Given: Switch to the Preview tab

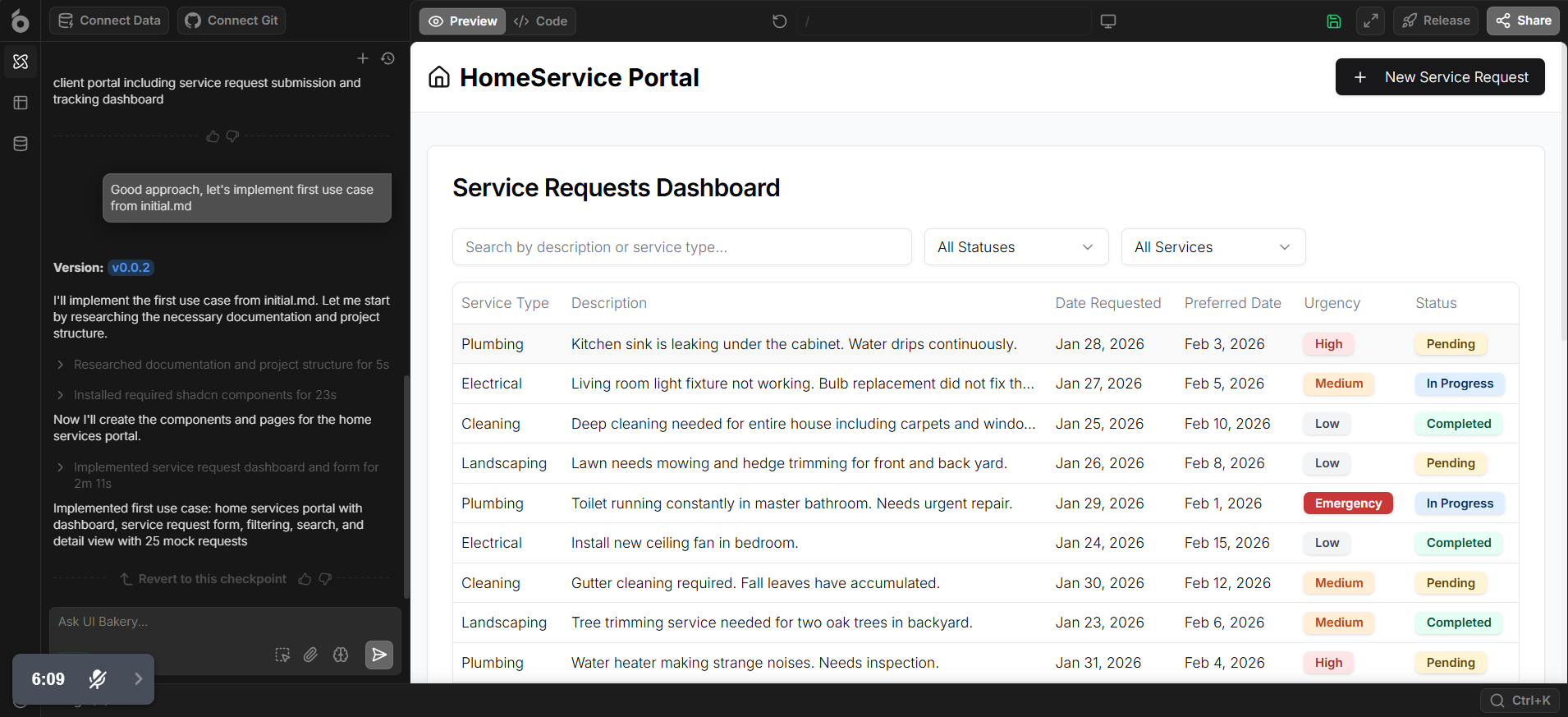Looking at the screenshot, I should 463,21.
